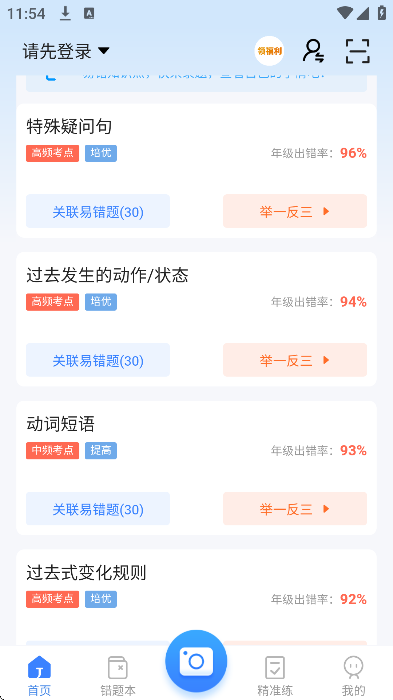393x700 pixels.
Task: Select the 高频考点 tag on 特殊疑问句
Action: (52, 153)
